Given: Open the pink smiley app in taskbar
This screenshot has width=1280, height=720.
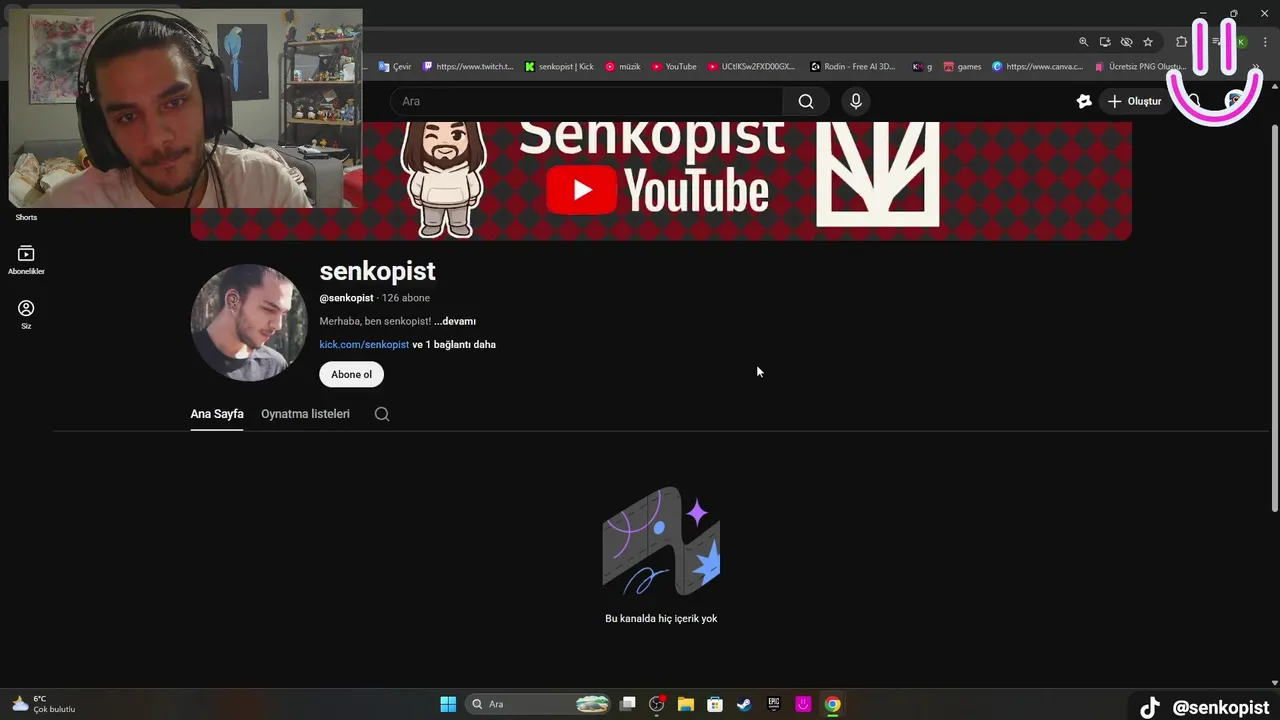Looking at the screenshot, I should [803, 704].
